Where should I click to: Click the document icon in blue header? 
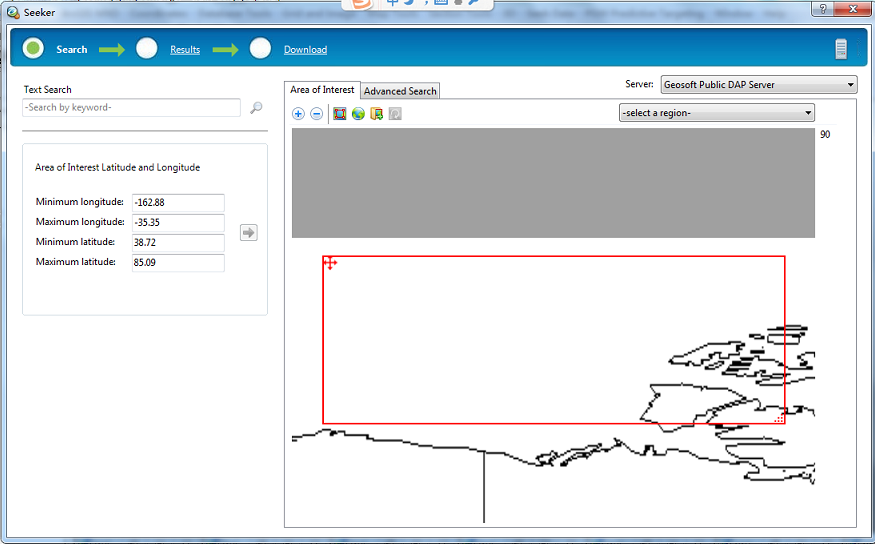841,49
